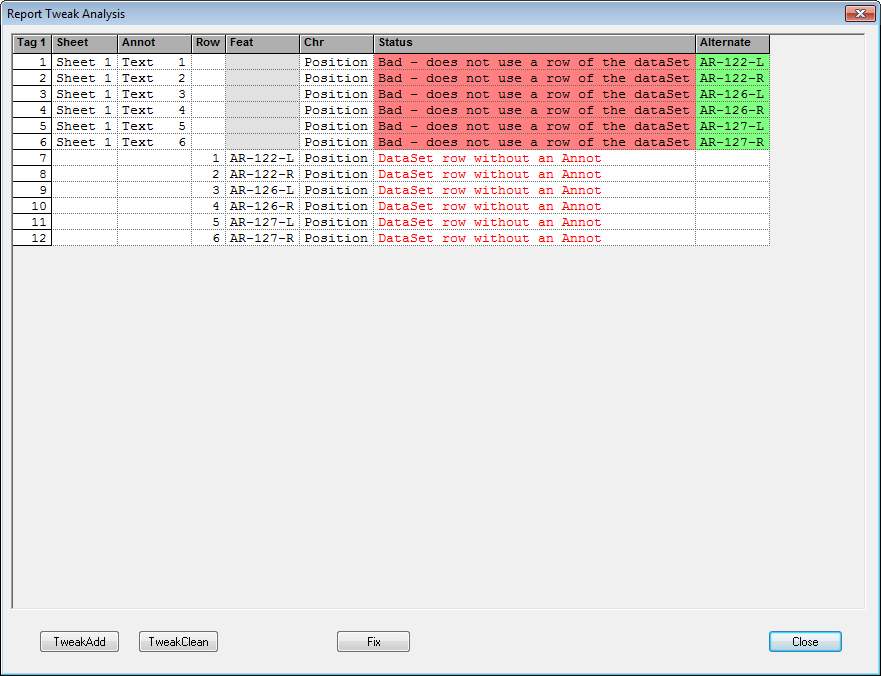The image size is (881, 676).
Task: Click the TweakAdd button
Action: coord(79,642)
